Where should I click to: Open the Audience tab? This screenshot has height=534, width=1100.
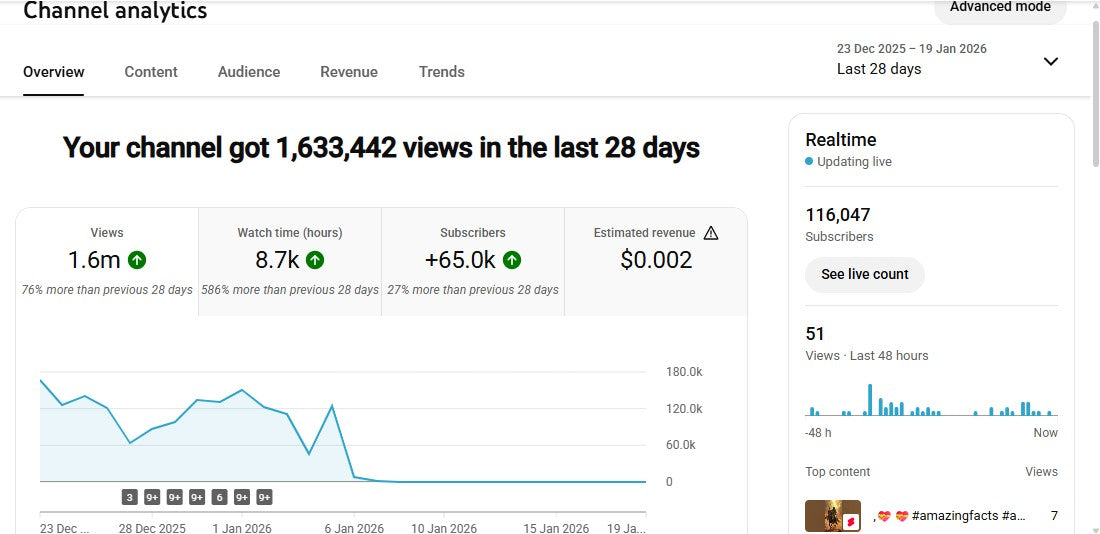(x=249, y=72)
